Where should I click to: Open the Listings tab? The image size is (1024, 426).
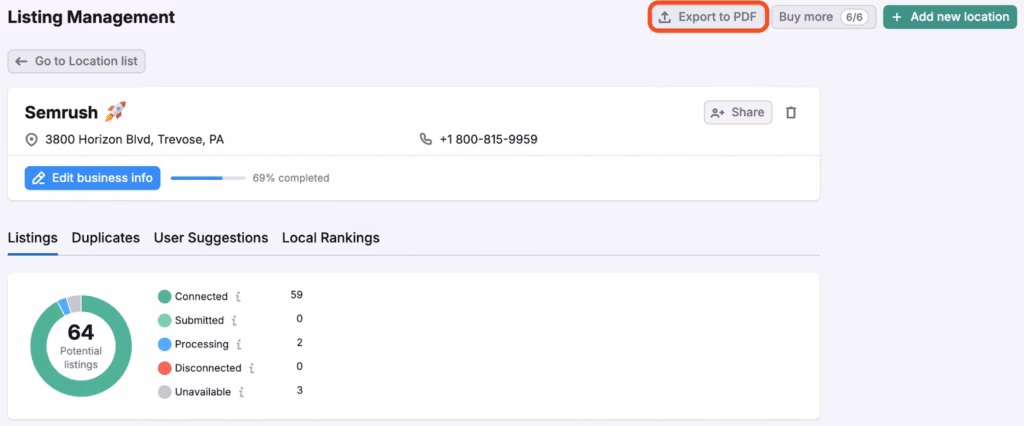(x=32, y=238)
